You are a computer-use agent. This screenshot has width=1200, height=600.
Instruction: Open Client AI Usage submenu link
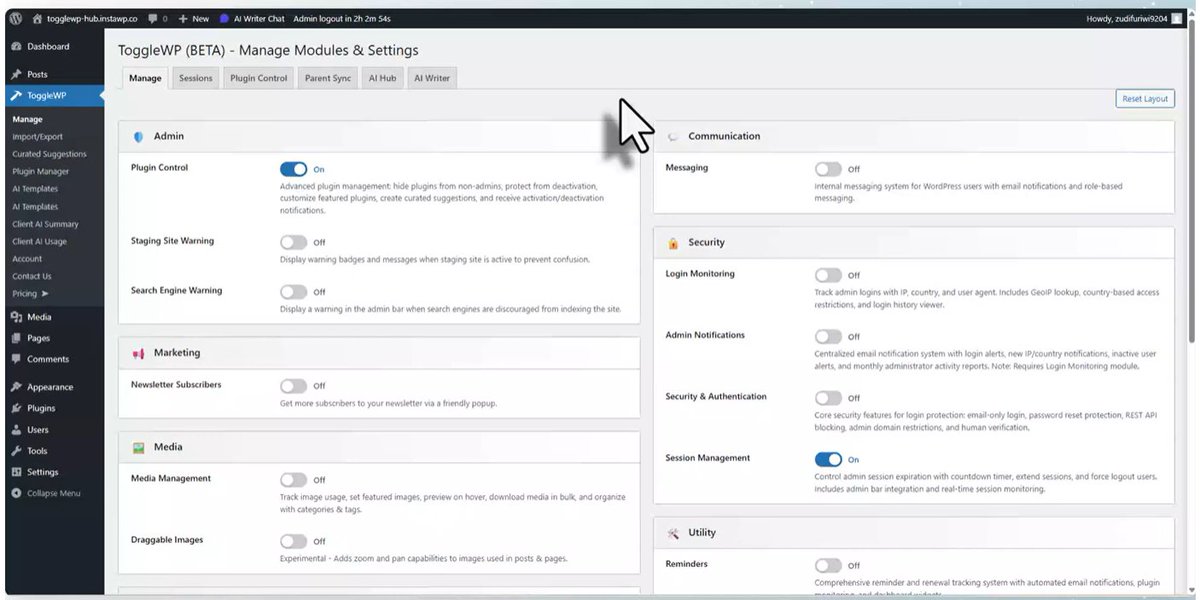(x=40, y=241)
